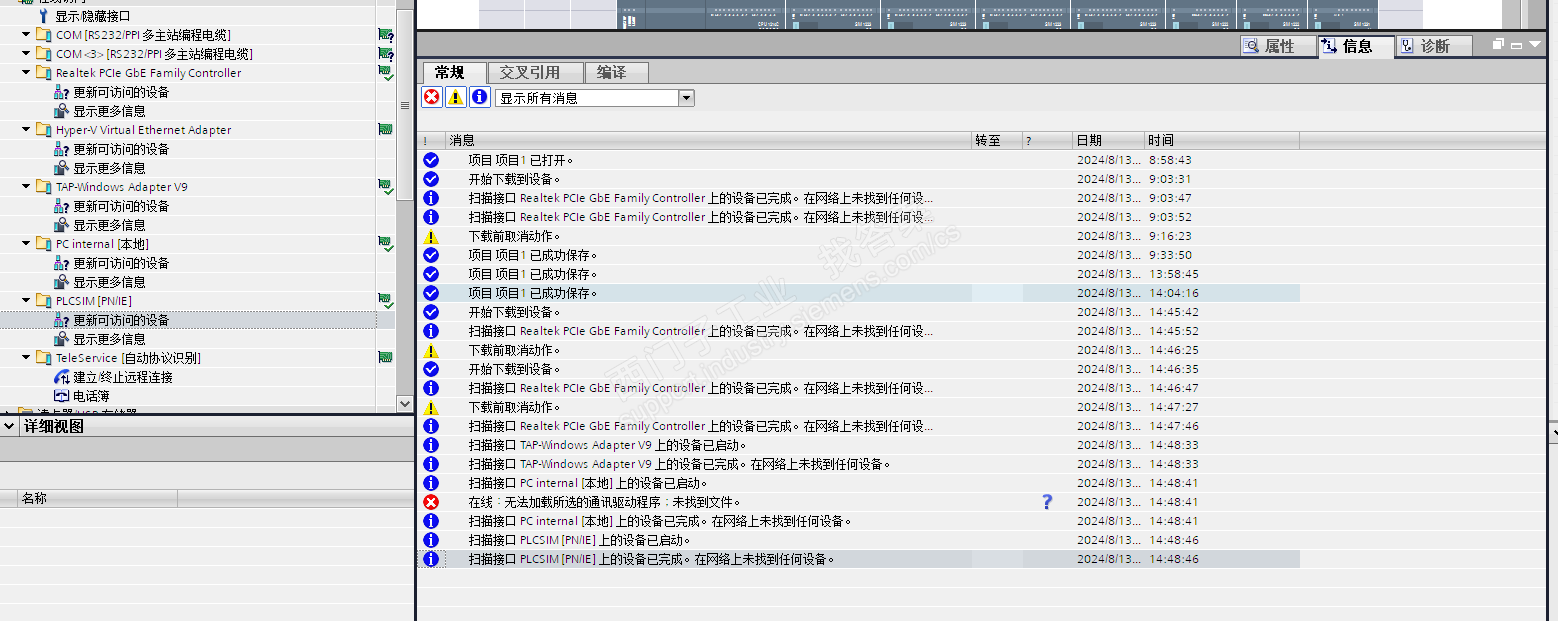Select the error message 在线：无法加载所选的通讯驱动程序
Screen dimensions: 1558x621
[605, 502]
